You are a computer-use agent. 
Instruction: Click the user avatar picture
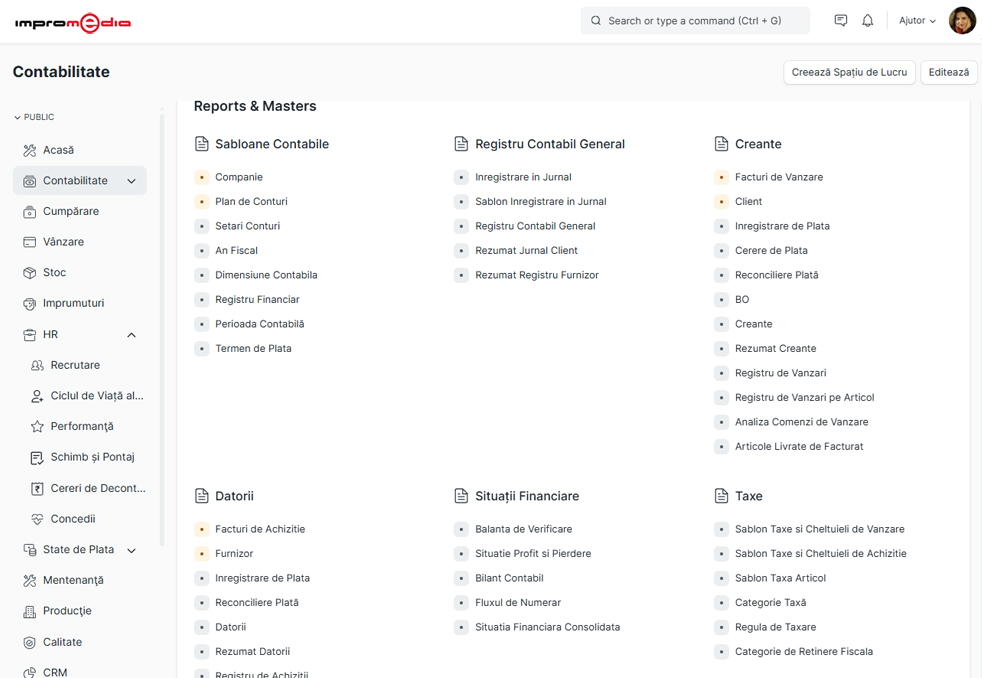(x=962, y=20)
